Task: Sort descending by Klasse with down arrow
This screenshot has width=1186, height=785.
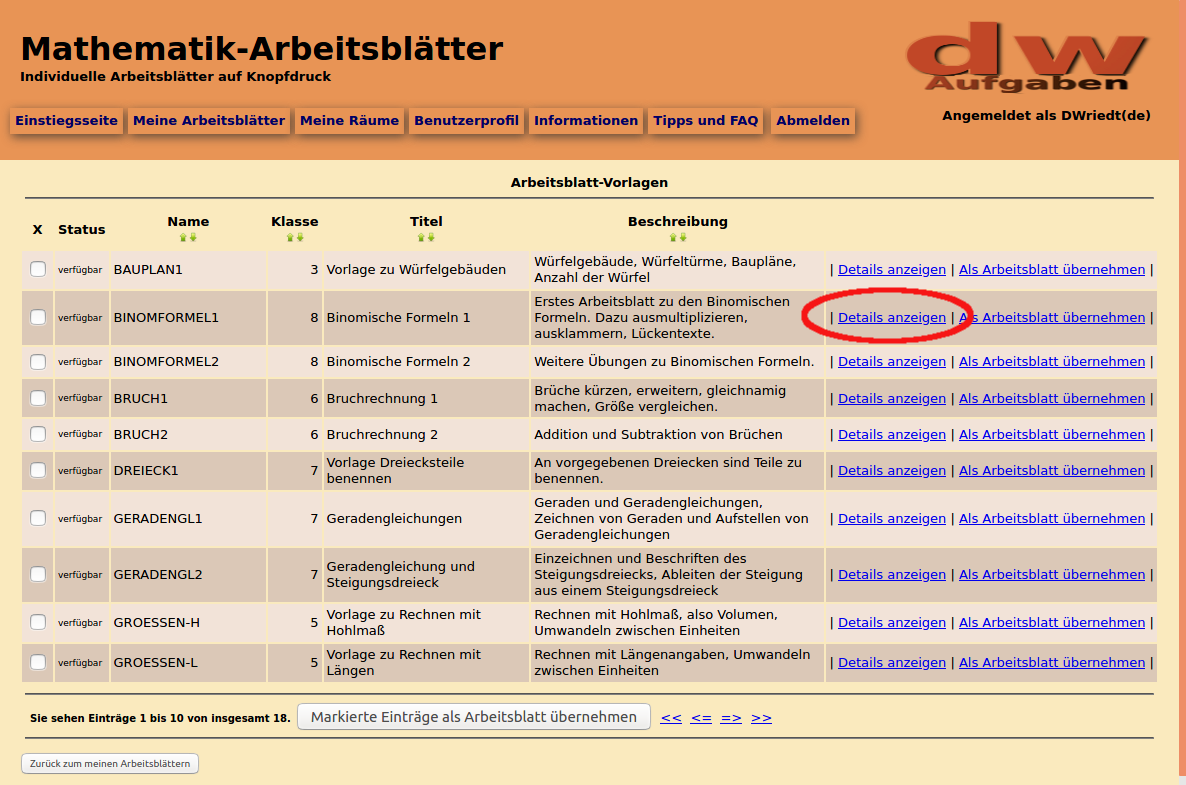Action: point(300,237)
